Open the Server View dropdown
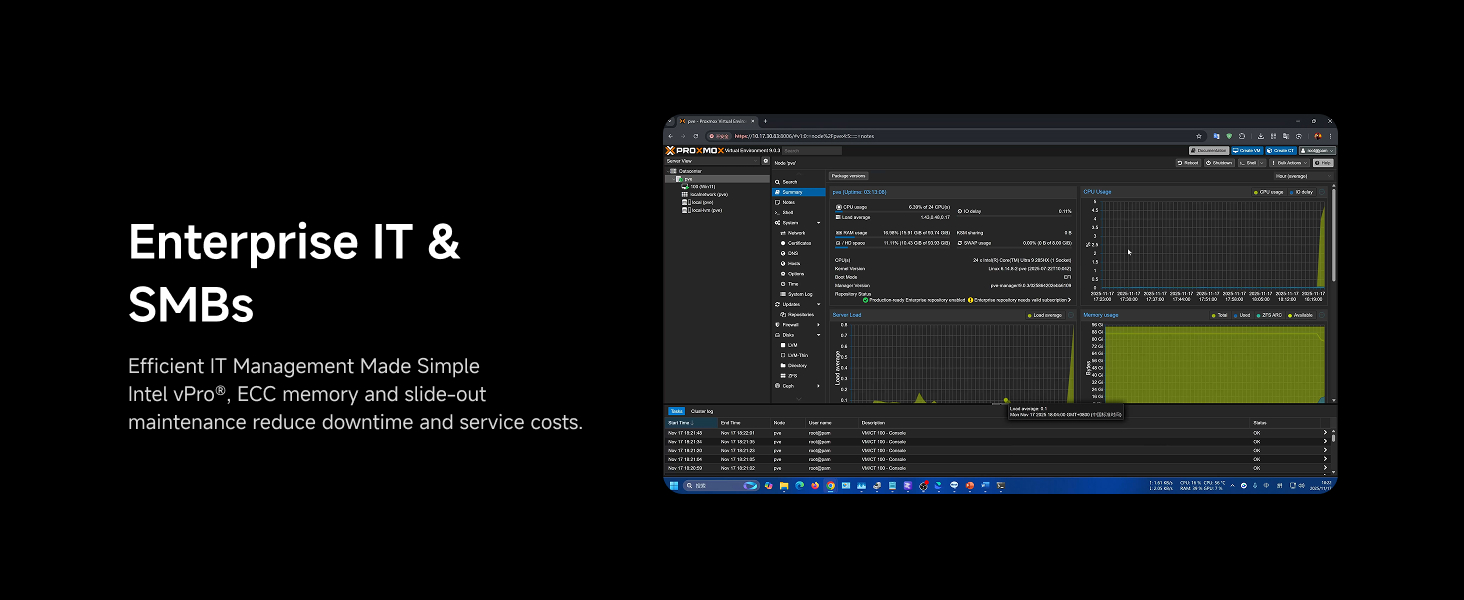This screenshot has height=600, width=1464. click(713, 161)
